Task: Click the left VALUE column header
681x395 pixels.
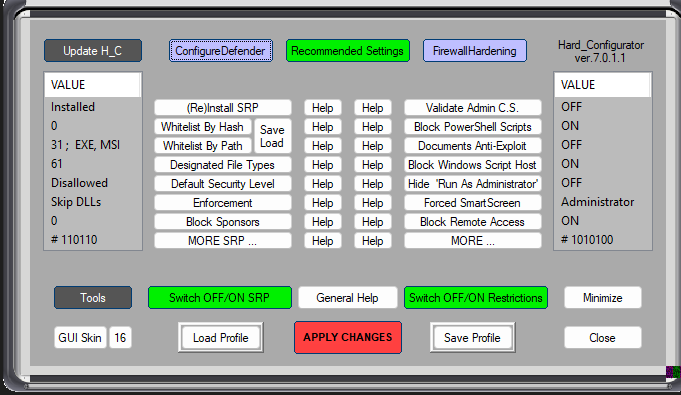Action: point(93,85)
